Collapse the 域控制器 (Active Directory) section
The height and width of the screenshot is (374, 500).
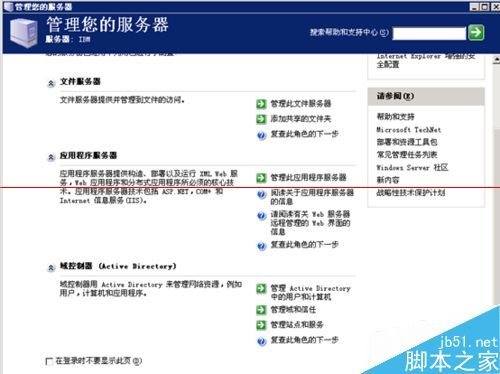pyautogui.click(x=51, y=268)
